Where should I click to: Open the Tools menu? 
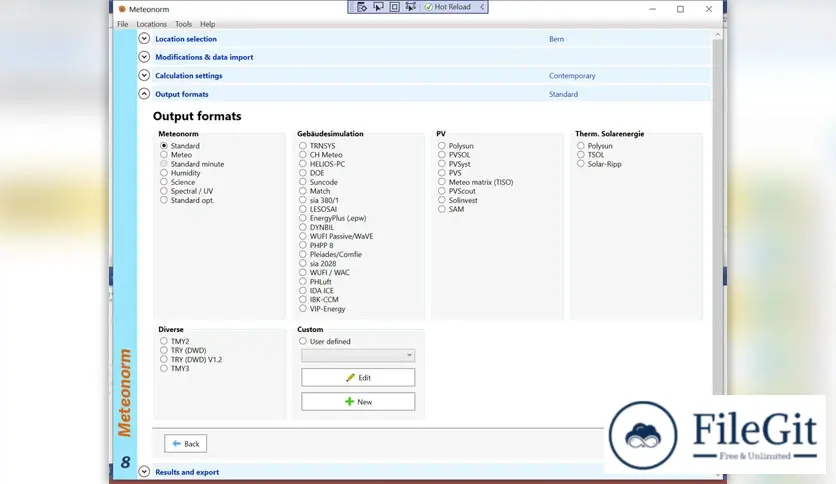[183, 24]
